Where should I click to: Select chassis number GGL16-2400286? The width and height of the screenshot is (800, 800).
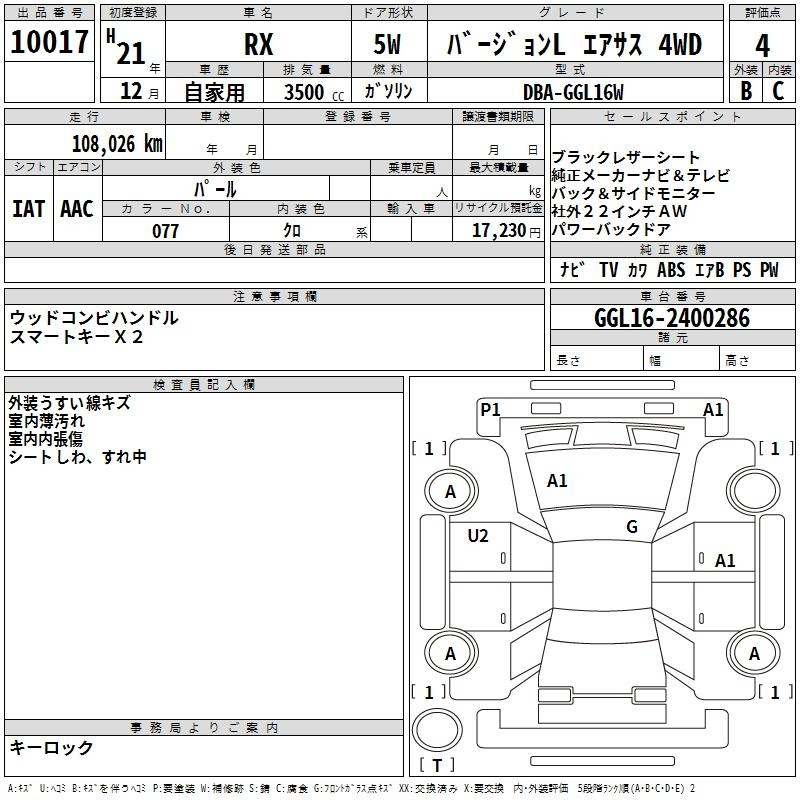[672, 318]
